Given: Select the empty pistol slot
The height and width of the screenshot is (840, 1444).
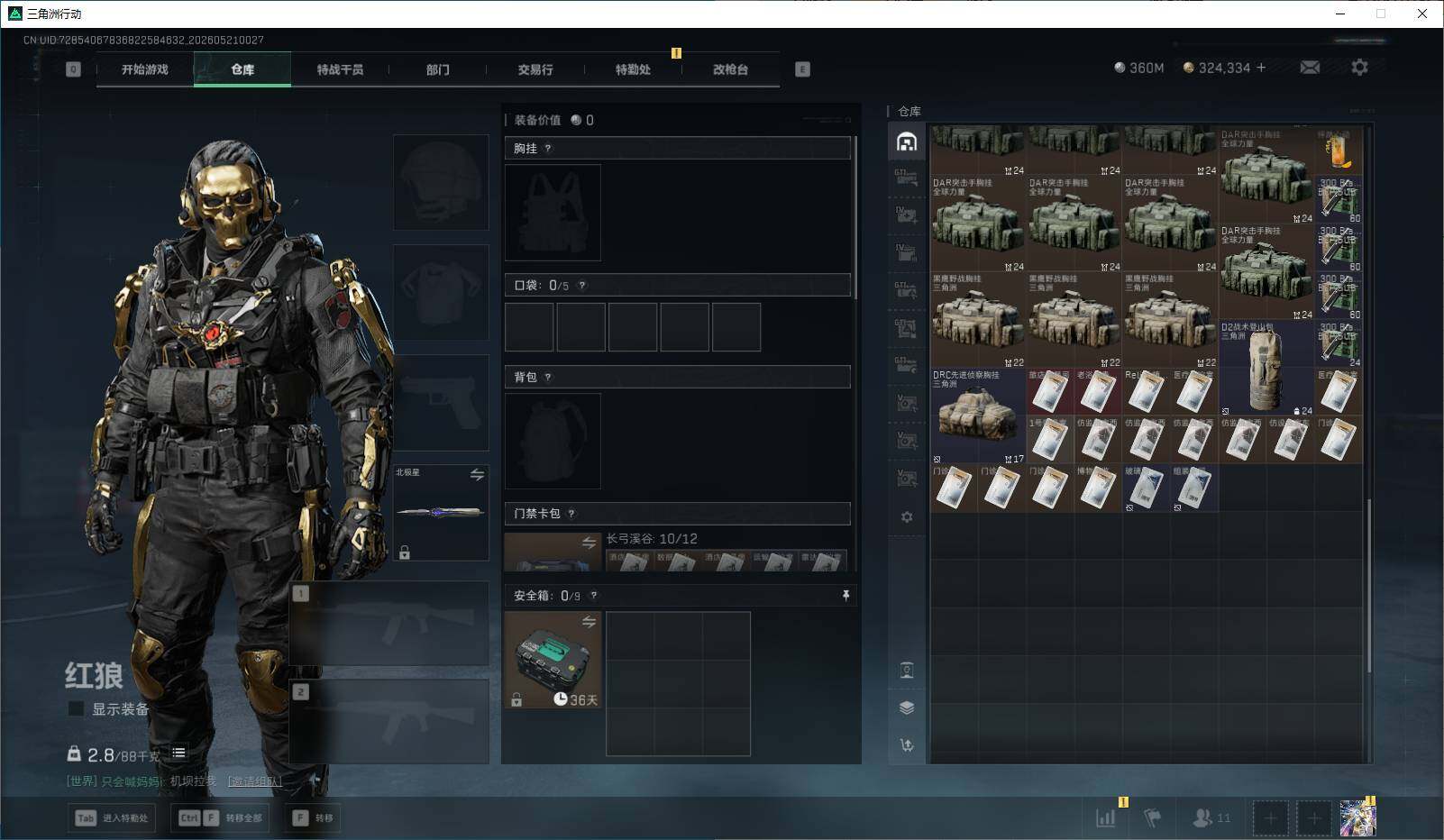Looking at the screenshot, I should pyautogui.click(x=441, y=402).
